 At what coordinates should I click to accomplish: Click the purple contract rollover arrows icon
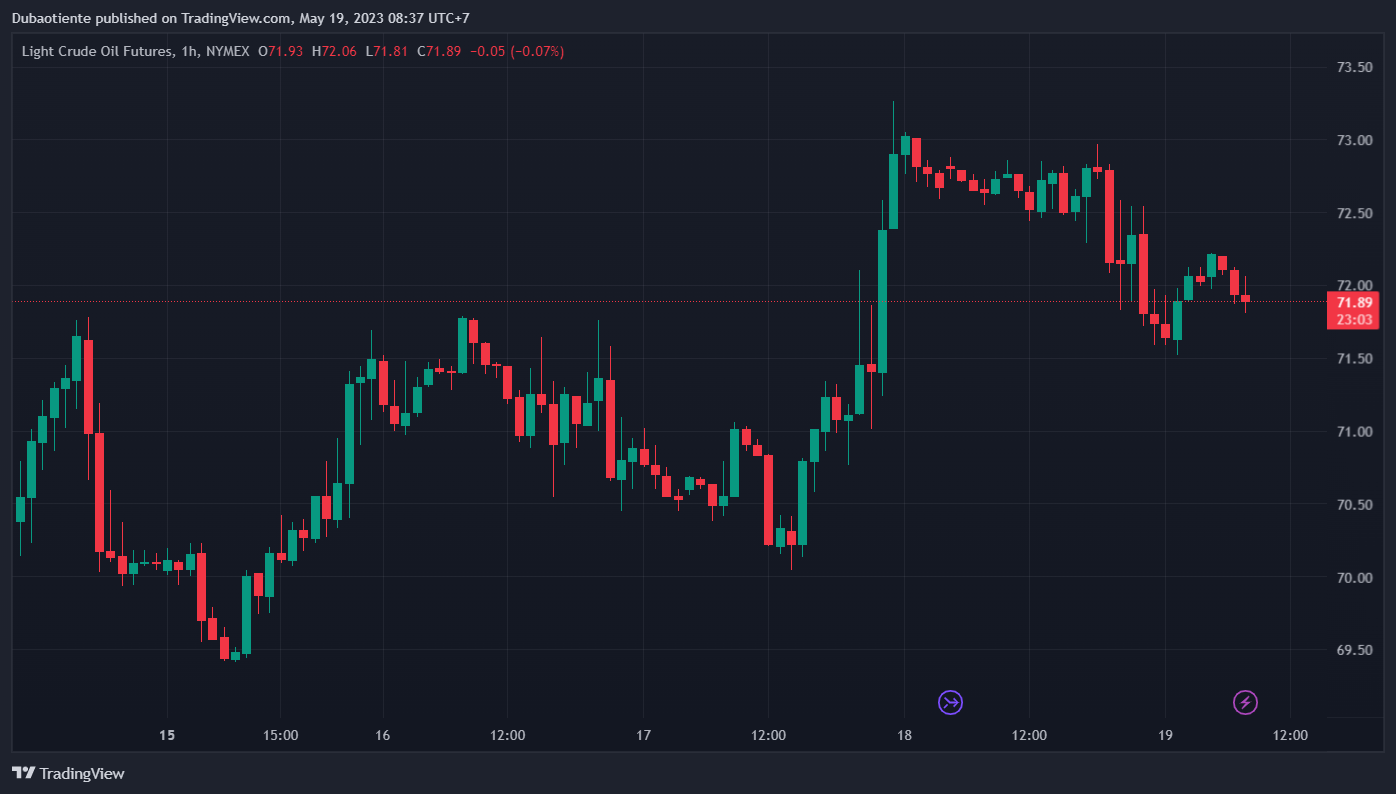(x=950, y=702)
